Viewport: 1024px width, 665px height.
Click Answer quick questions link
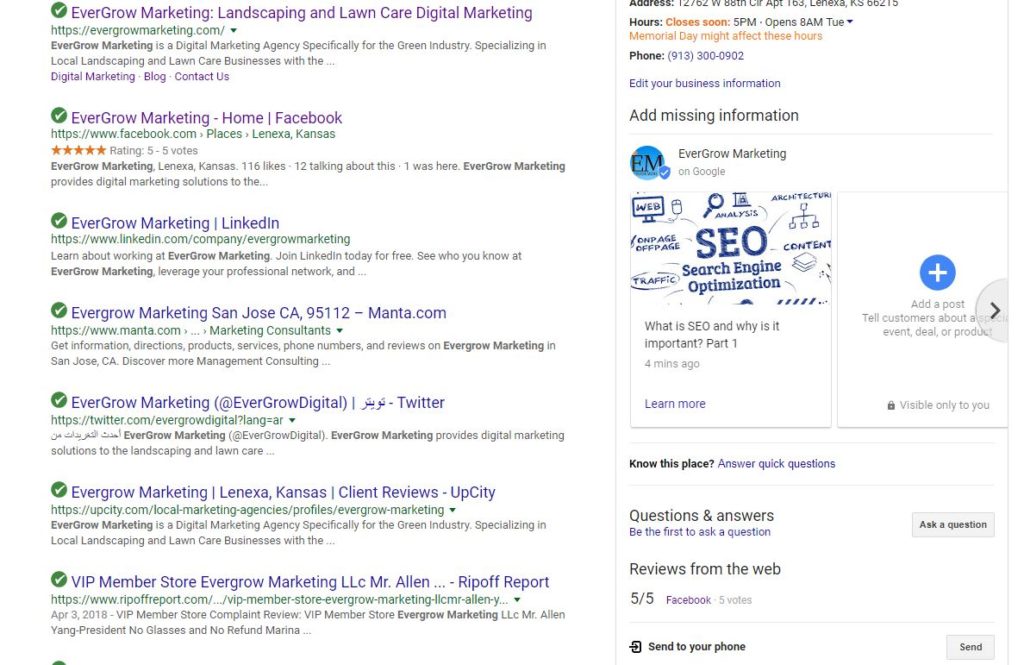776,464
